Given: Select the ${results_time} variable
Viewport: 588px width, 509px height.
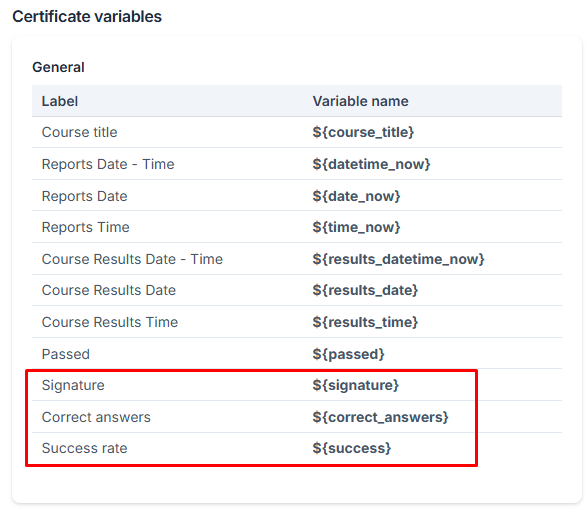Looking at the screenshot, I should (365, 322).
